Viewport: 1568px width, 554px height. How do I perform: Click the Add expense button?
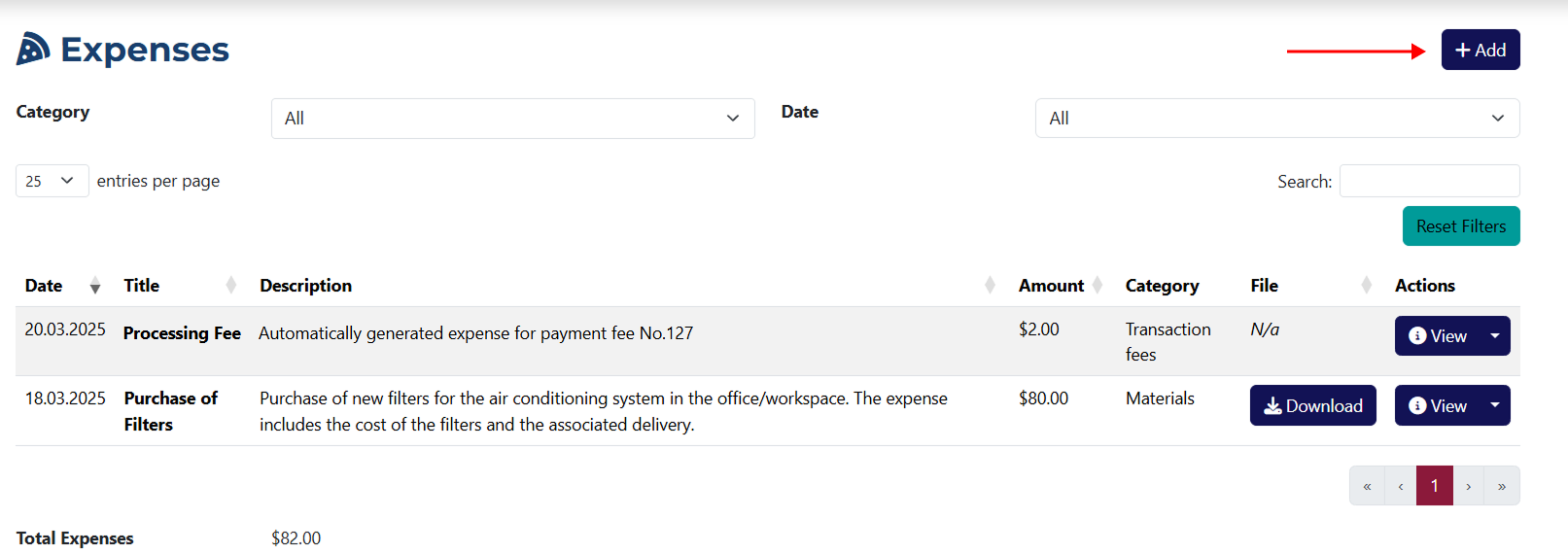(x=1480, y=50)
